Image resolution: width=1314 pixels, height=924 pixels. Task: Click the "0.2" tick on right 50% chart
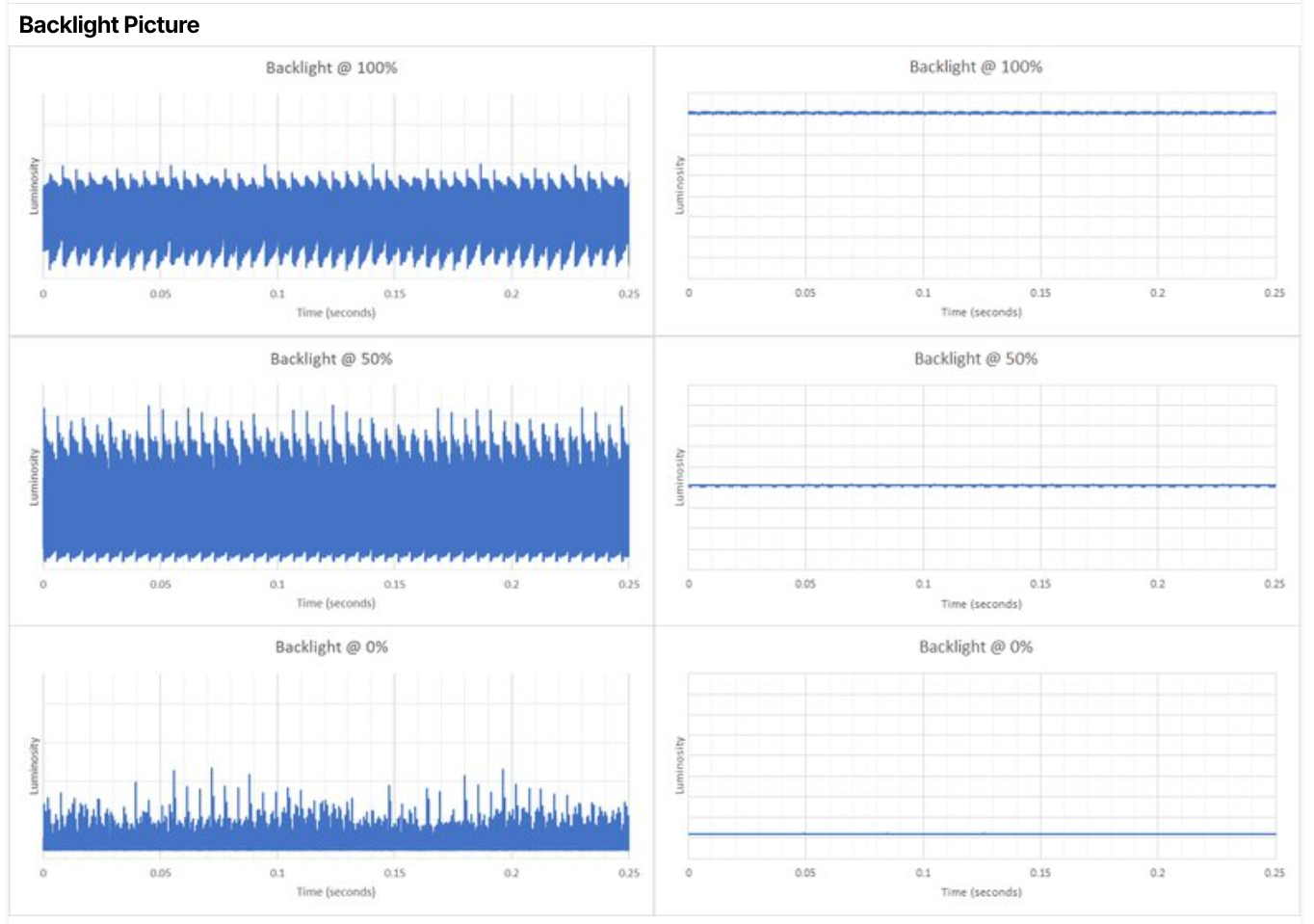(1158, 584)
